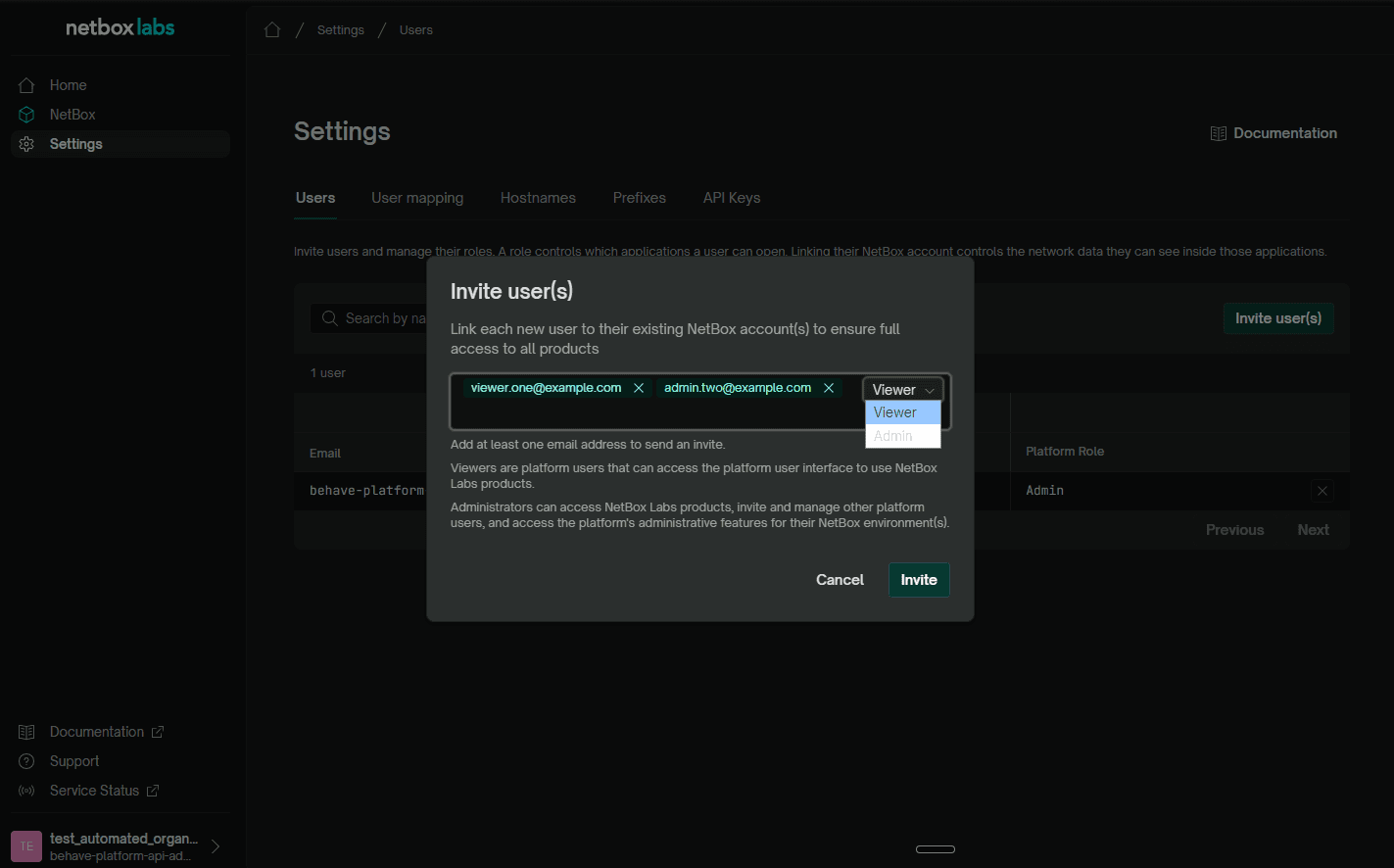This screenshot has height=868, width=1394.
Task: Open the Viewer role dropdown
Action: click(903, 390)
